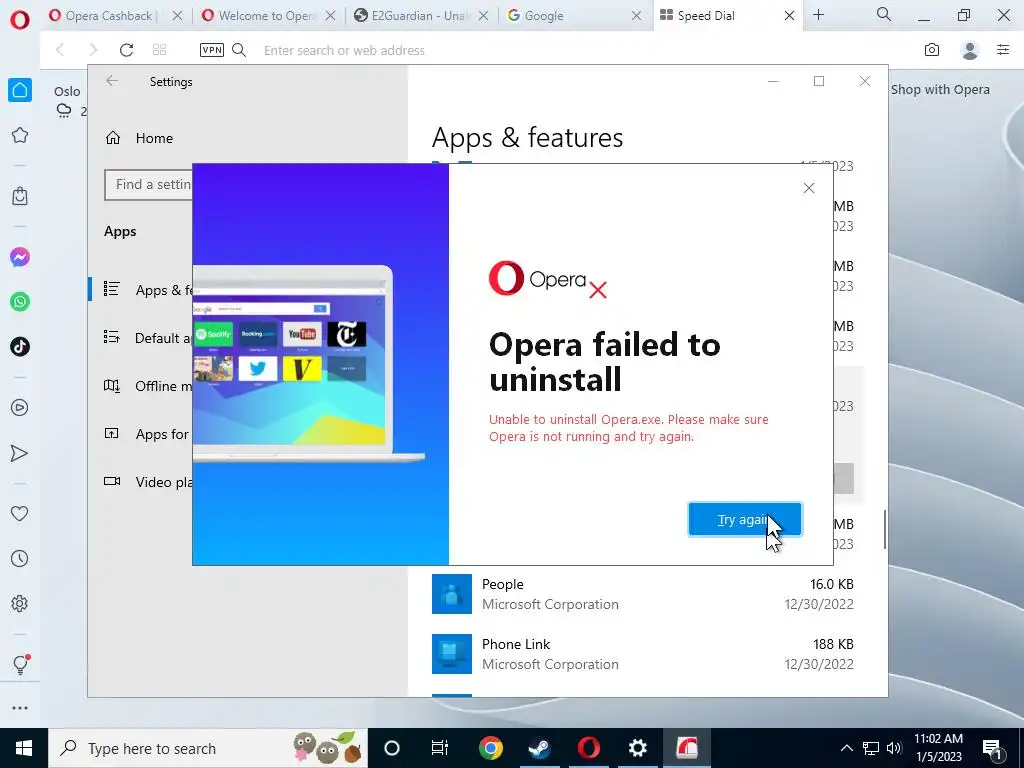
Task: Select the People app entry
Action: pyautogui.click(x=643, y=594)
